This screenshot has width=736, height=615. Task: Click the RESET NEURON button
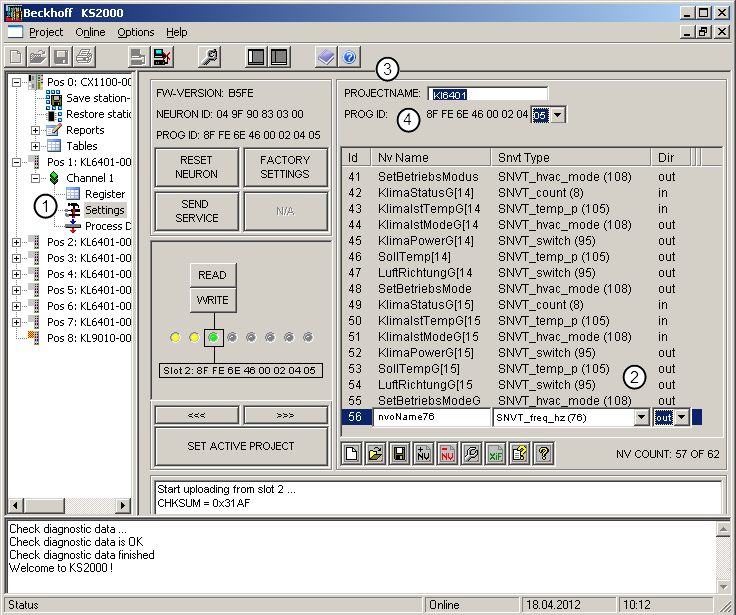(x=197, y=167)
